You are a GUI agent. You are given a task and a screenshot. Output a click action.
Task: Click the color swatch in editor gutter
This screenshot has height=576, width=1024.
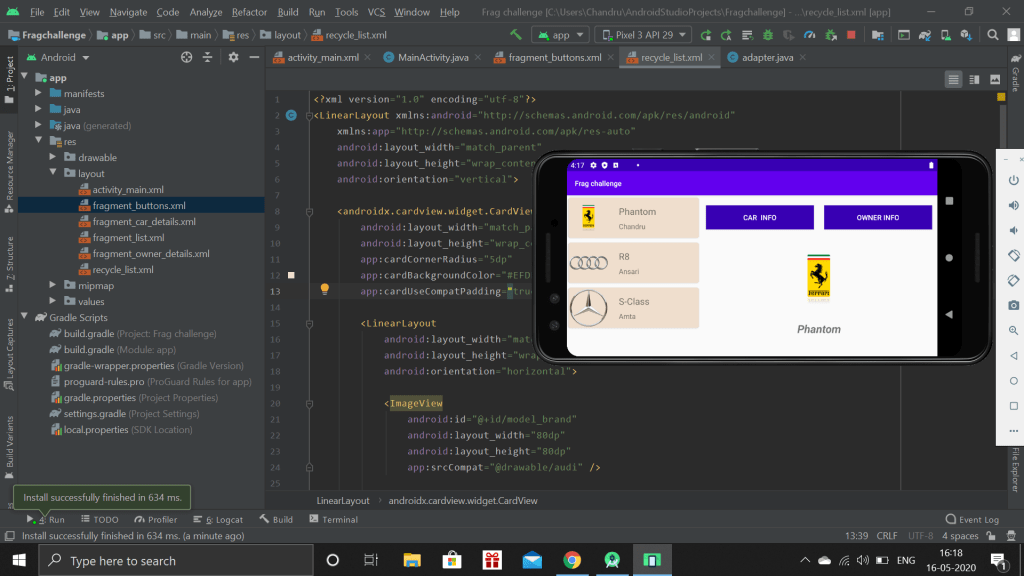291,274
